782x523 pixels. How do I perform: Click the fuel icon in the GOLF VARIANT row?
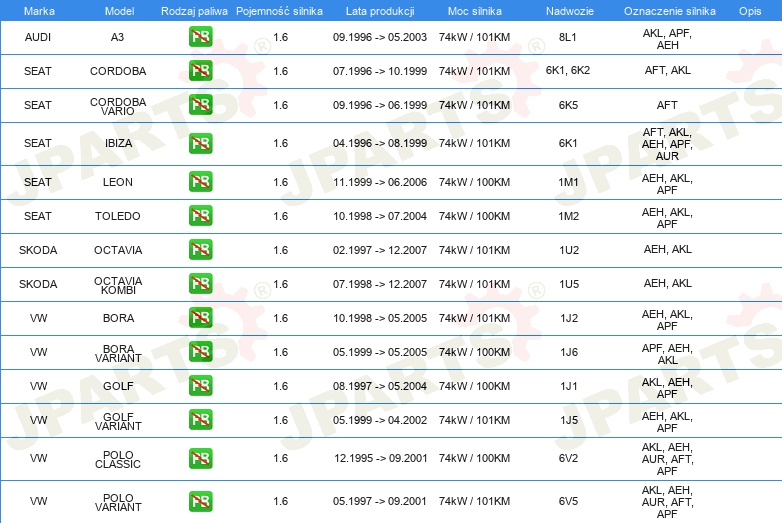pos(200,419)
